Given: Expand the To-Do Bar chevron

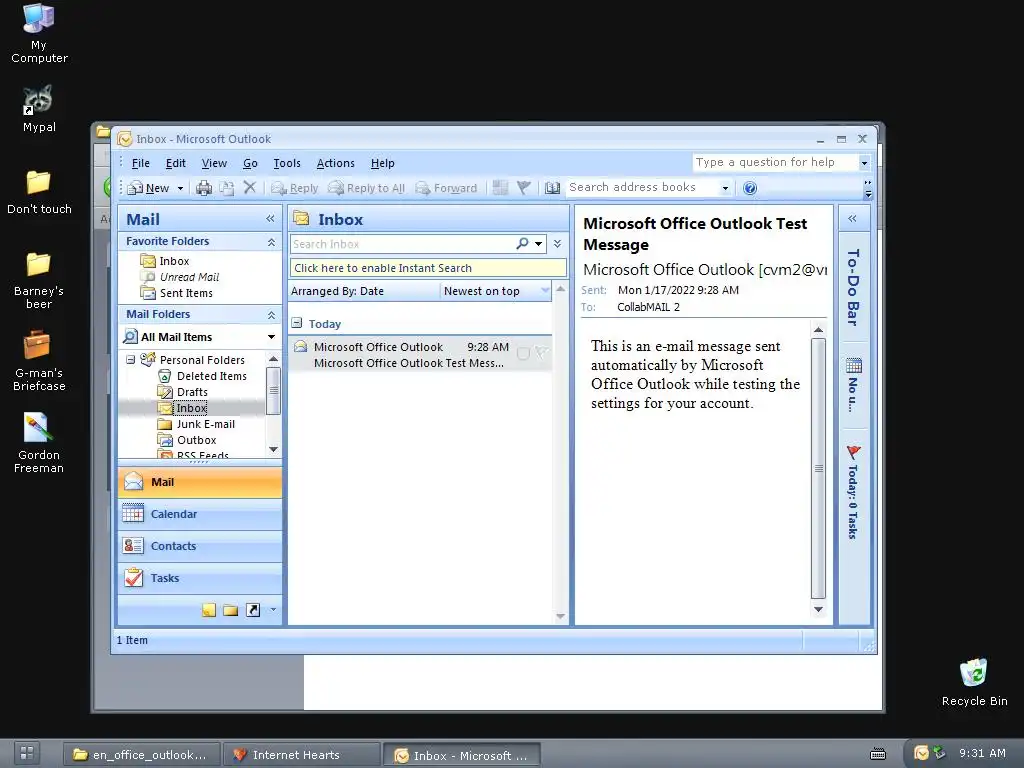Looking at the screenshot, I should click(852, 219).
